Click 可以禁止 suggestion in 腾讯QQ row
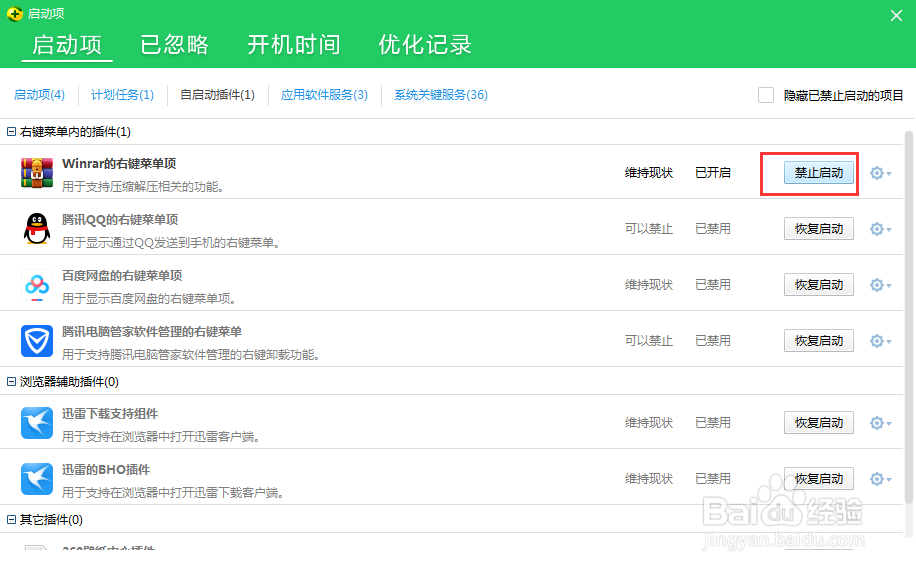Viewport: 916px width, 572px height. click(x=649, y=229)
